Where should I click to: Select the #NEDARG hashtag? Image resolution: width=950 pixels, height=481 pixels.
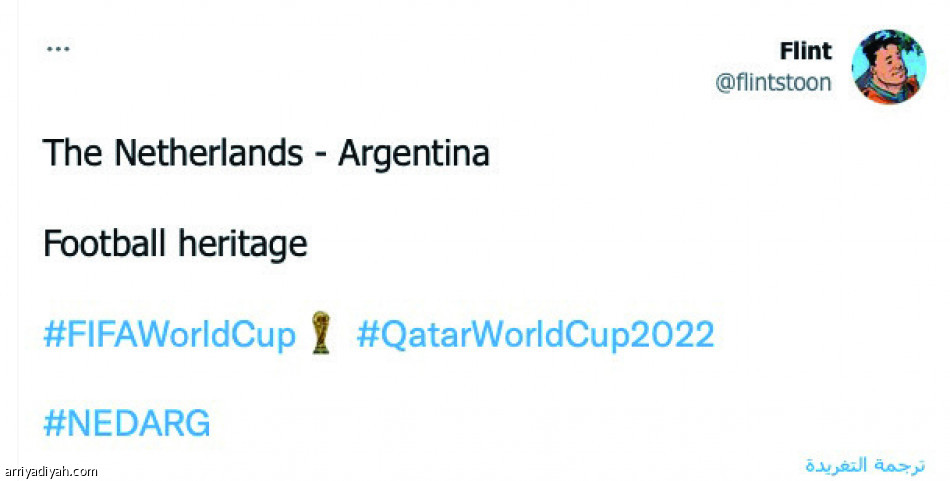click(x=127, y=423)
